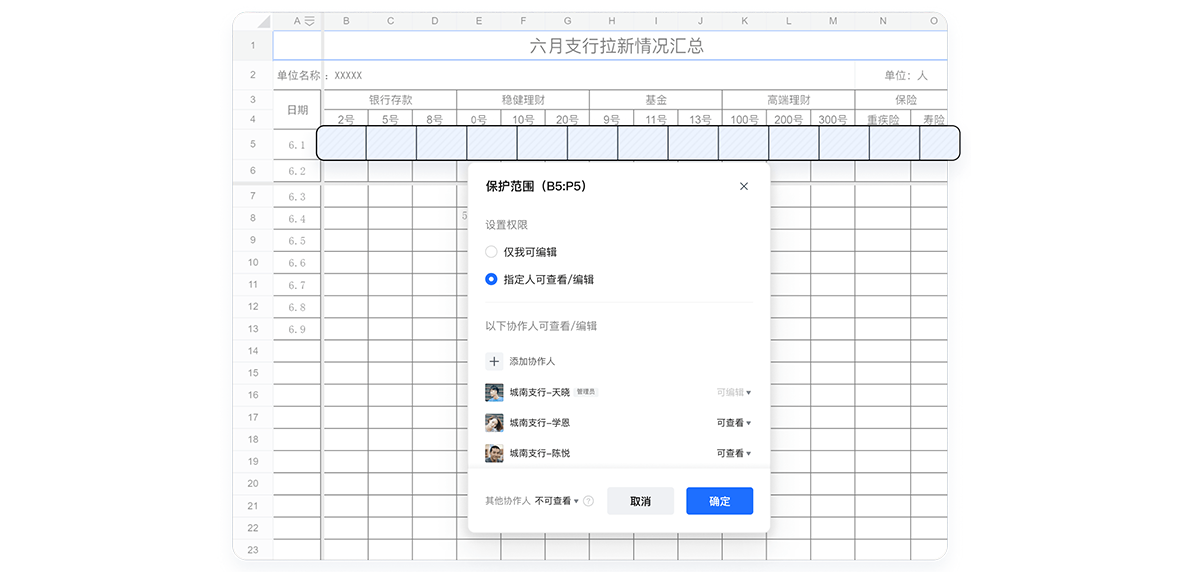Click avatar of 城南支行–学恩

click(x=494, y=423)
